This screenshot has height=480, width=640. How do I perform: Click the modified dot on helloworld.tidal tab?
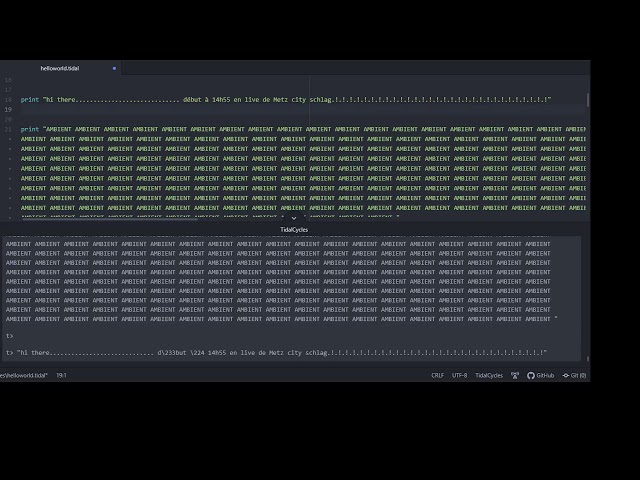[x=114, y=69]
